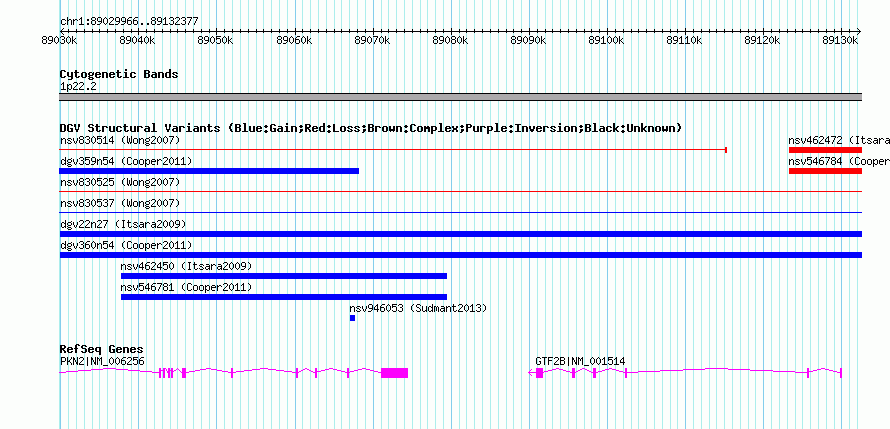Screen dimensions: 890x429
Task: Select the large PKN2 terminal exon block
Action: pyautogui.click(x=394, y=373)
